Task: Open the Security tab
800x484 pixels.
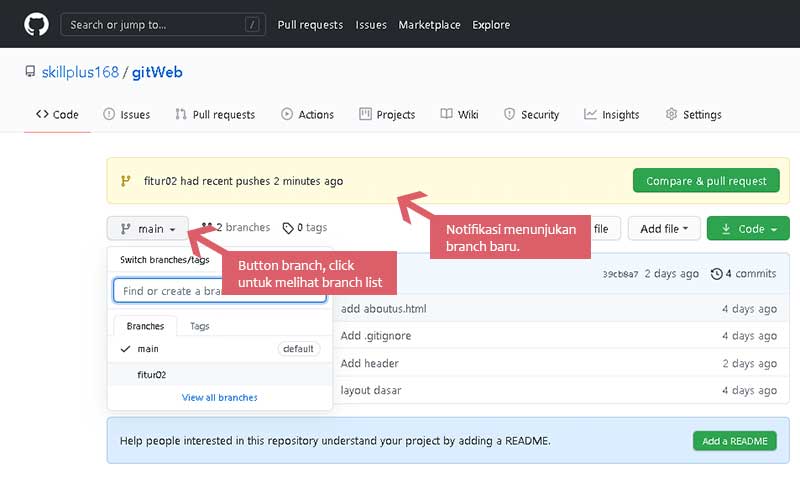Action: tap(531, 115)
